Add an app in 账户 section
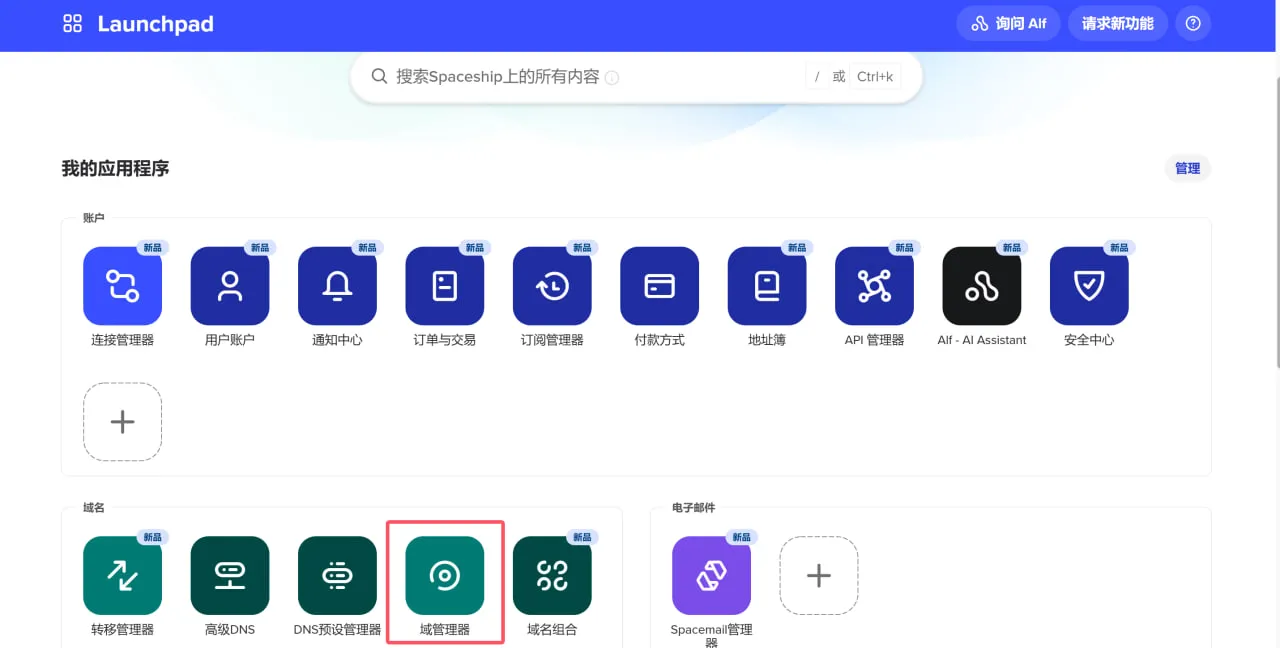The height and width of the screenshot is (648, 1280). 123,422
